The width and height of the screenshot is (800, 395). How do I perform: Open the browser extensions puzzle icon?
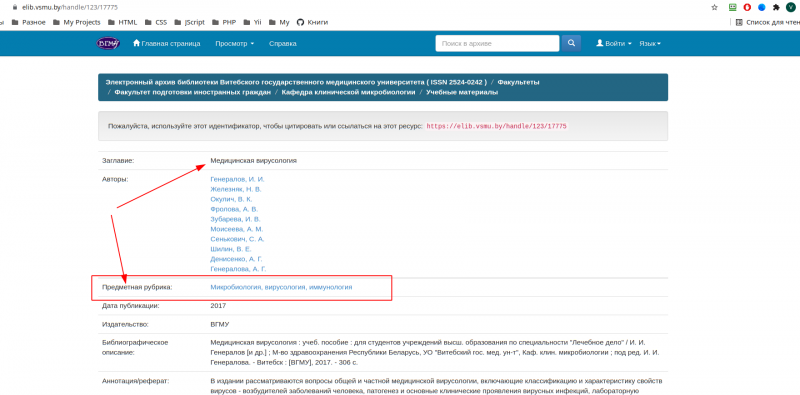click(x=776, y=7)
